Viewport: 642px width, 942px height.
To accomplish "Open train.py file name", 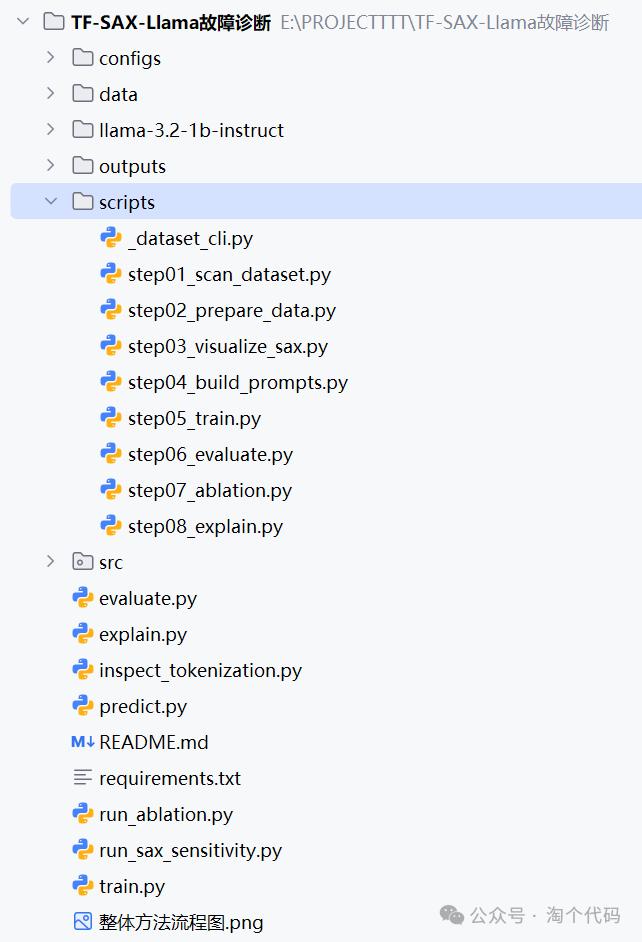I will pos(132,887).
